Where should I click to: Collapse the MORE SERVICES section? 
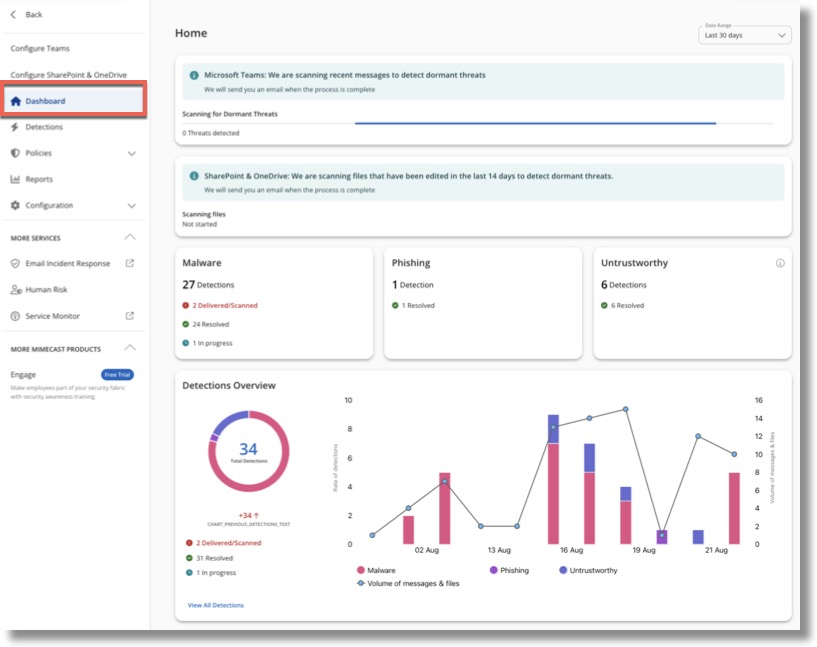[x=130, y=237]
